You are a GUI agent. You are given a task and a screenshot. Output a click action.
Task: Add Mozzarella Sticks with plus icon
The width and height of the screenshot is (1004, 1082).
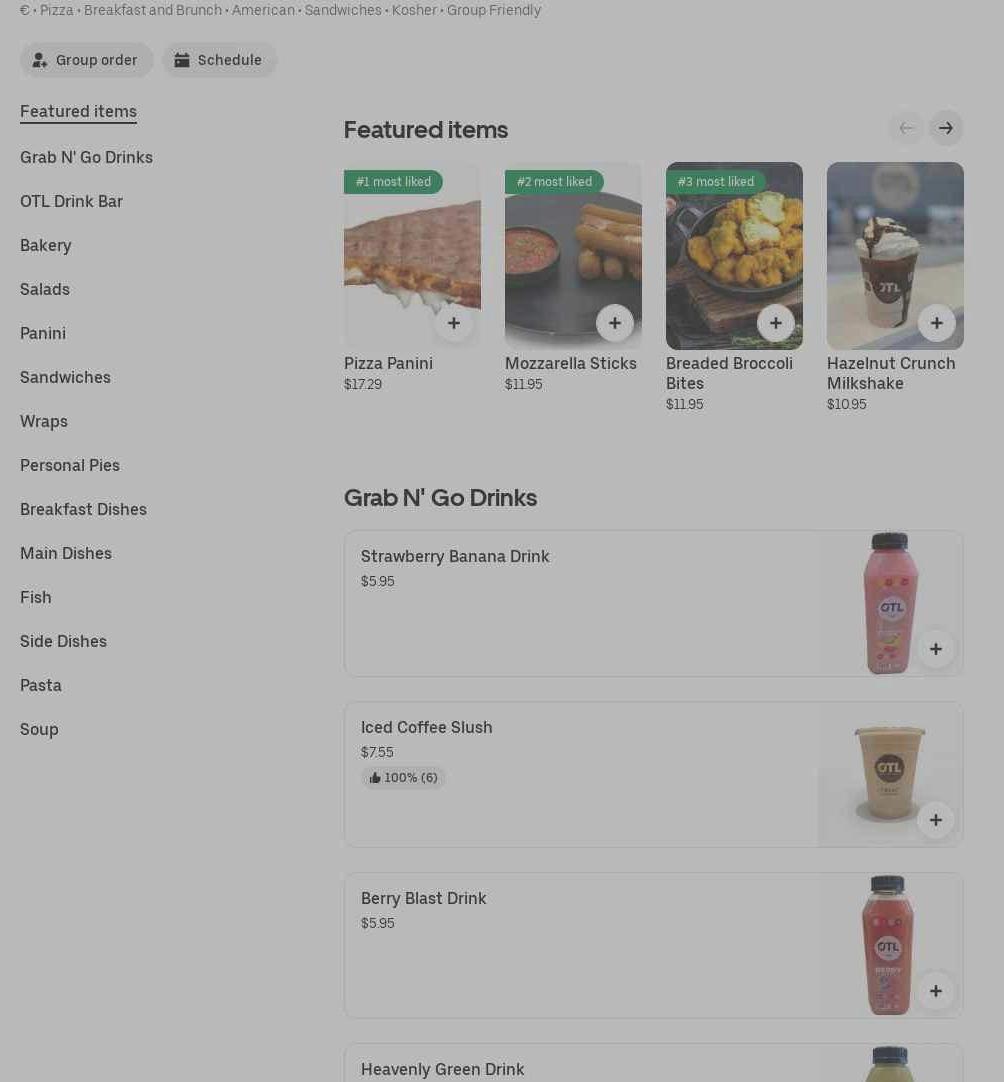[615, 323]
